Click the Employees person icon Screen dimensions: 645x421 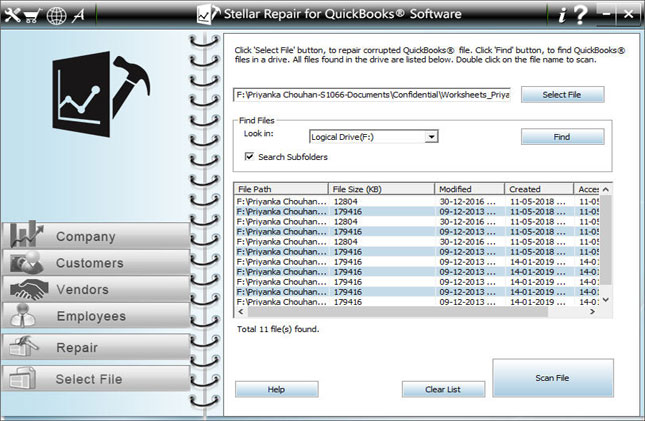(x=23, y=316)
